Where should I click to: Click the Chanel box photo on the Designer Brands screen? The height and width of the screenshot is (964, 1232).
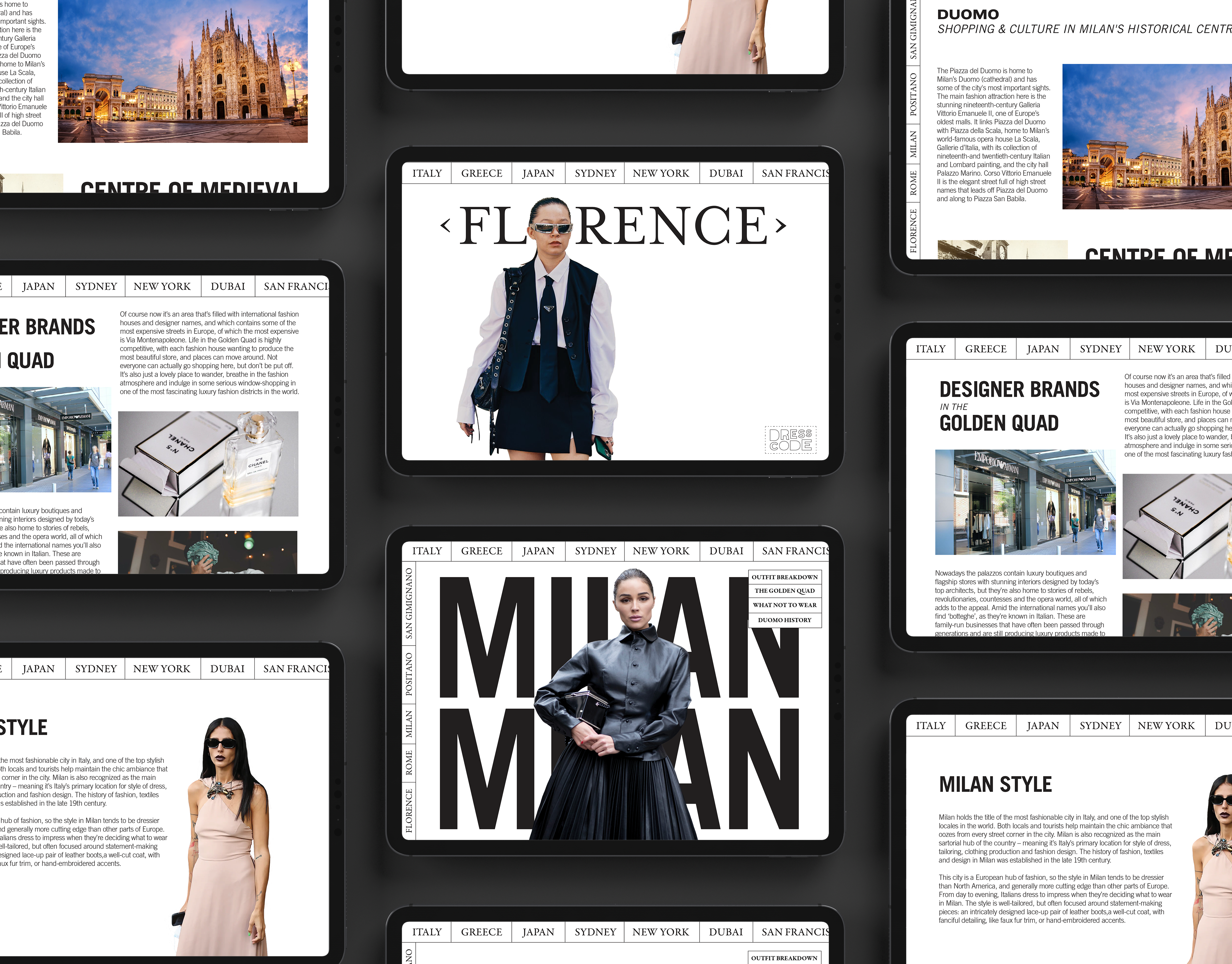(x=1177, y=526)
